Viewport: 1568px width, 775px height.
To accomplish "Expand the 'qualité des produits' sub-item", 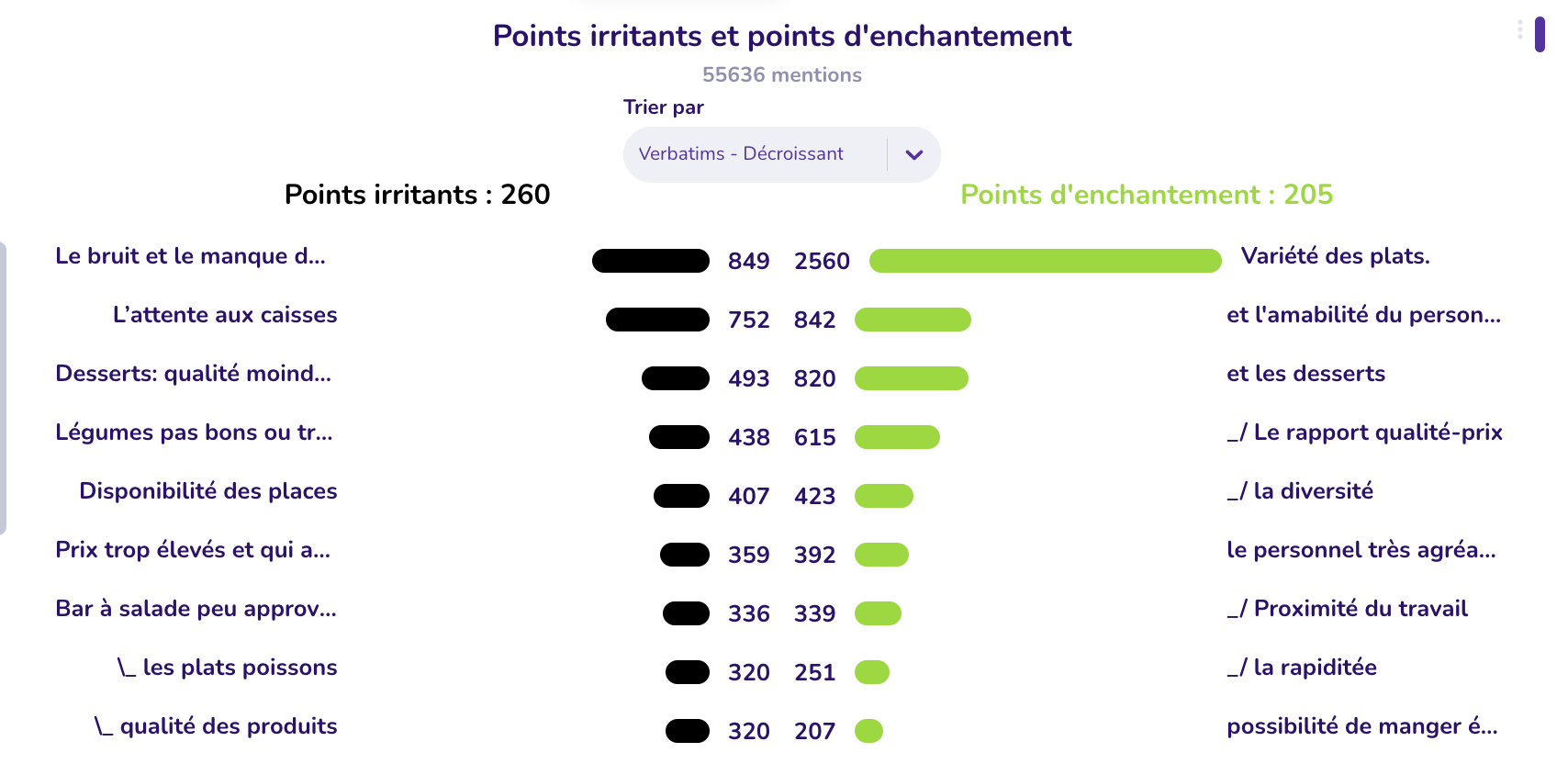I will 216,726.
